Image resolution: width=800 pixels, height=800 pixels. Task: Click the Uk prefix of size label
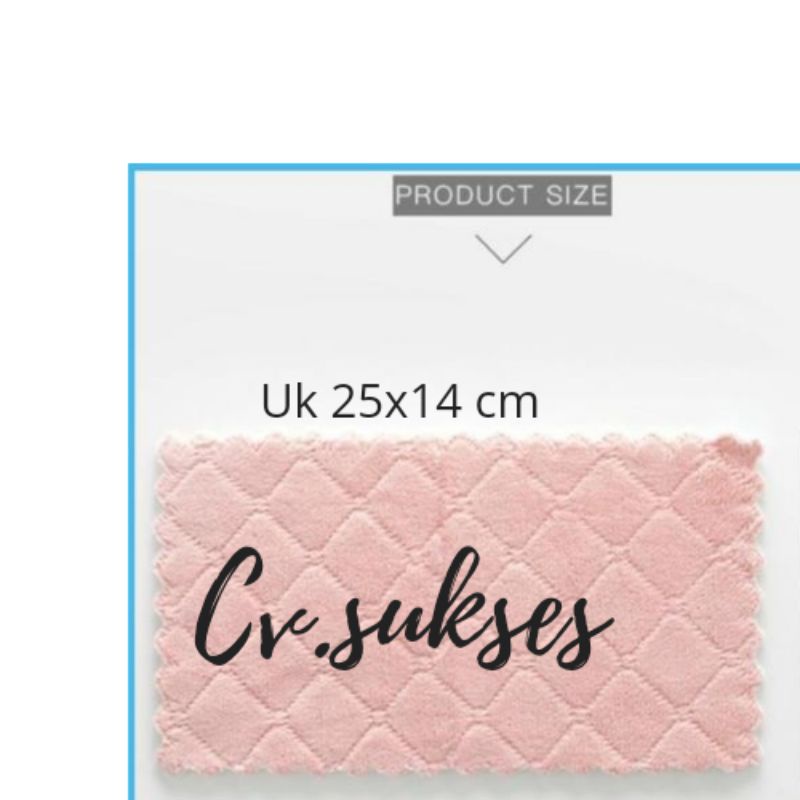(x=288, y=402)
